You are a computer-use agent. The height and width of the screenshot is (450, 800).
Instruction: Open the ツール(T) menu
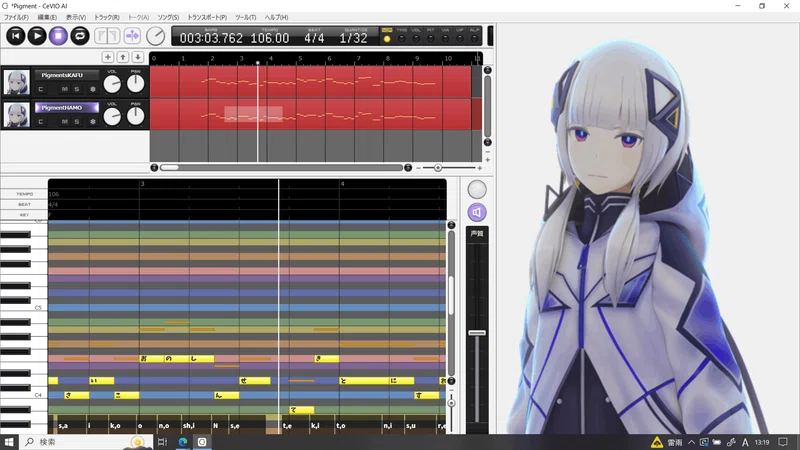245,17
